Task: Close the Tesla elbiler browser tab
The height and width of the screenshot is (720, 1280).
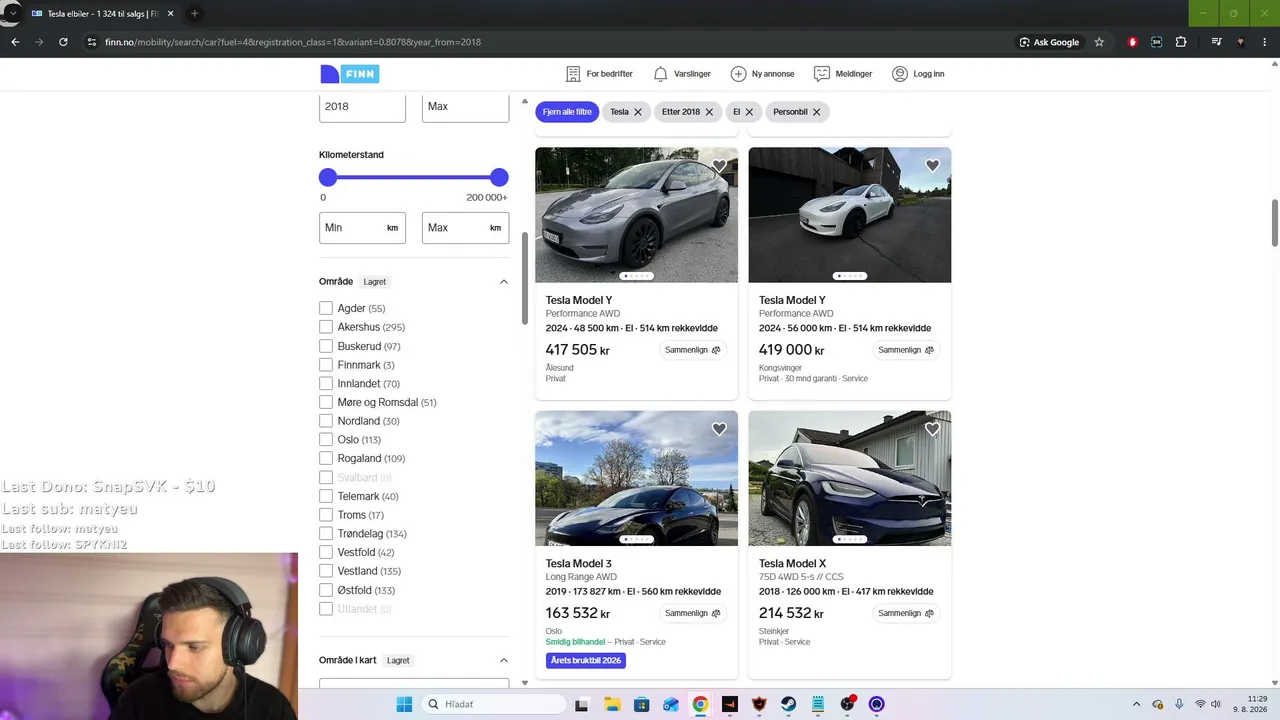Action: [x=170, y=14]
